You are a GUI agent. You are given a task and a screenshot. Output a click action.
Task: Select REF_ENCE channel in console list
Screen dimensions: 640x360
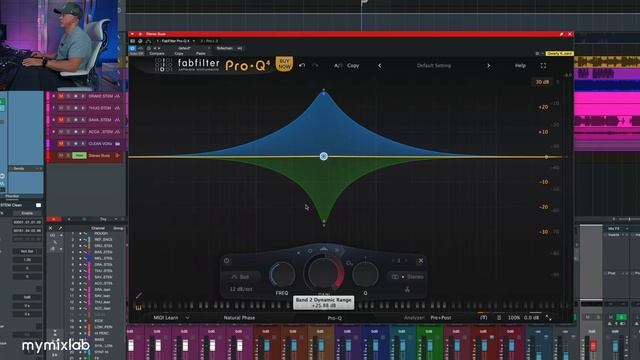[x=103, y=240]
